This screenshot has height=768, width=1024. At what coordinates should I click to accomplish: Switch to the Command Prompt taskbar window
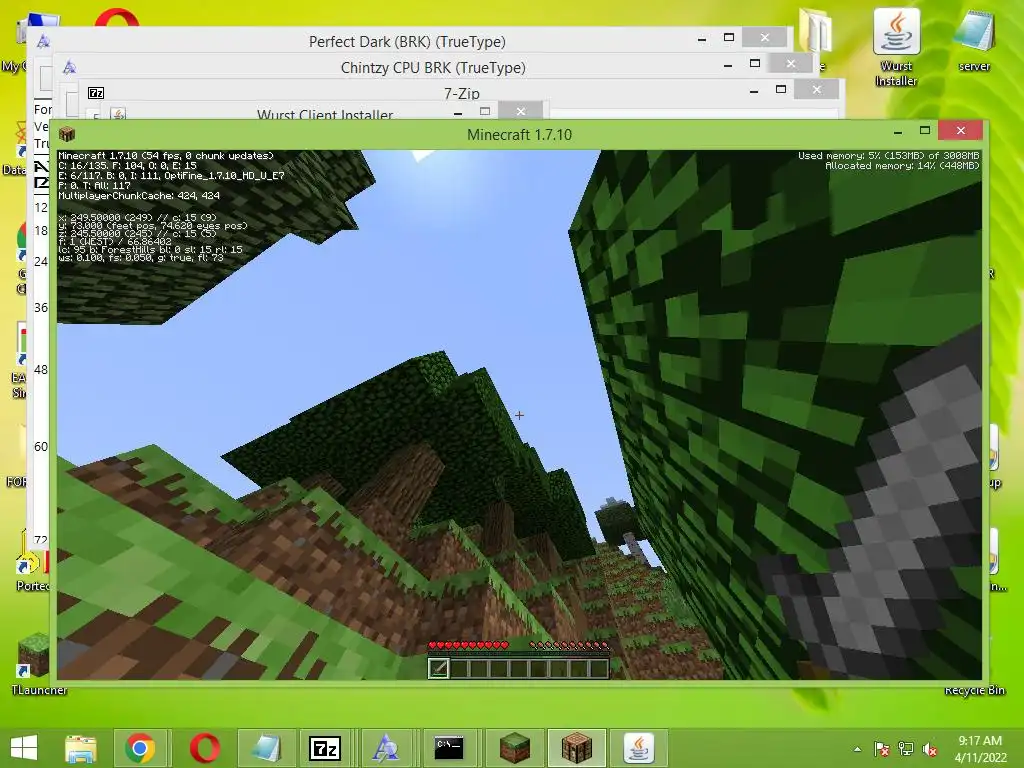(449, 748)
